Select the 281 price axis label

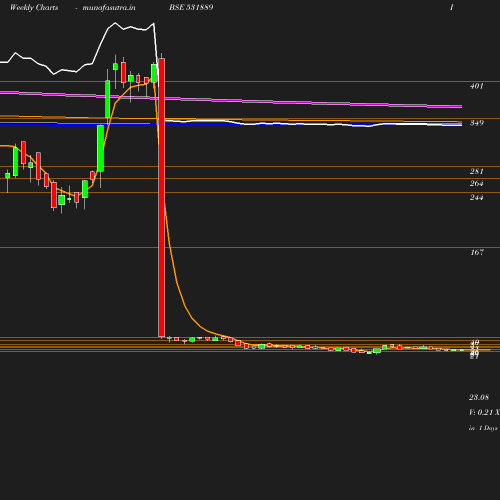[477, 171]
